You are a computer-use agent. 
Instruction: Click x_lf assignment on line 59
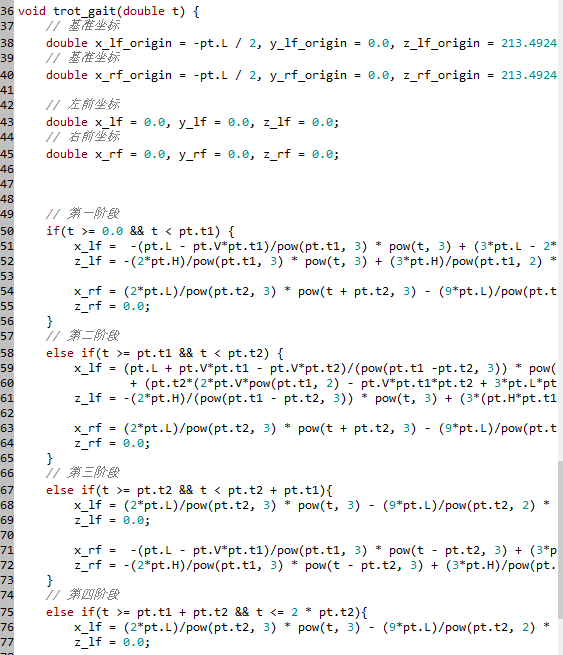pos(315,368)
